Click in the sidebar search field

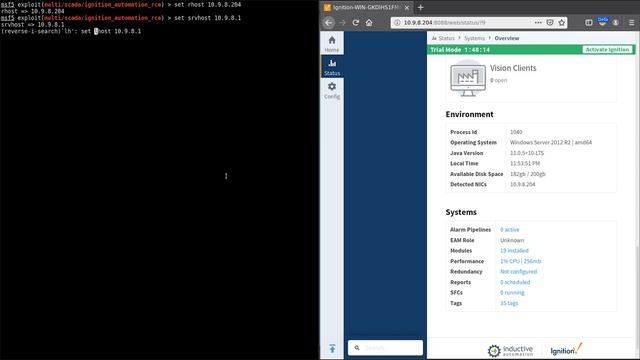[385, 348]
